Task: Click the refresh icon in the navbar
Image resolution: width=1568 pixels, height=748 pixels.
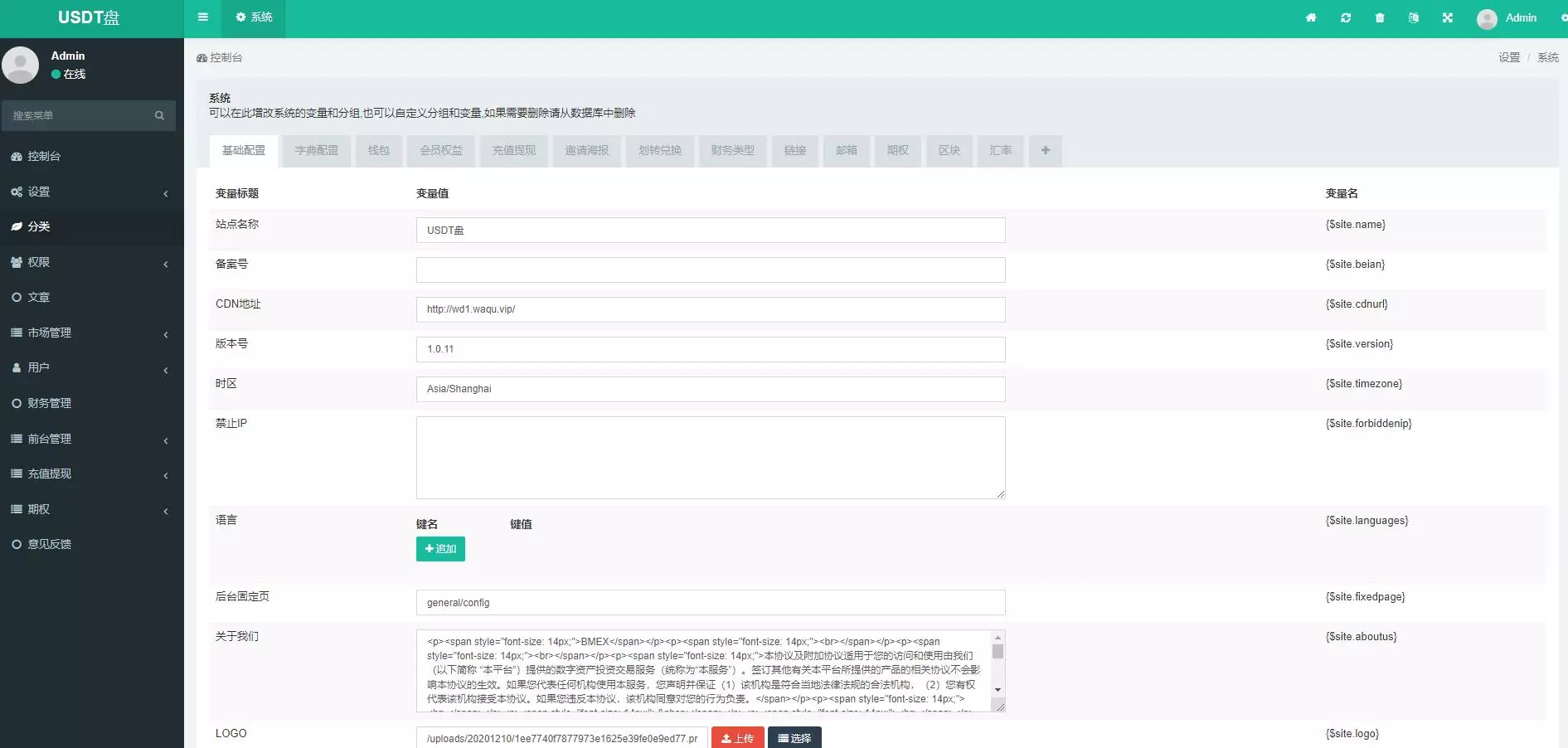Action: pyautogui.click(x=1347, y=17)
